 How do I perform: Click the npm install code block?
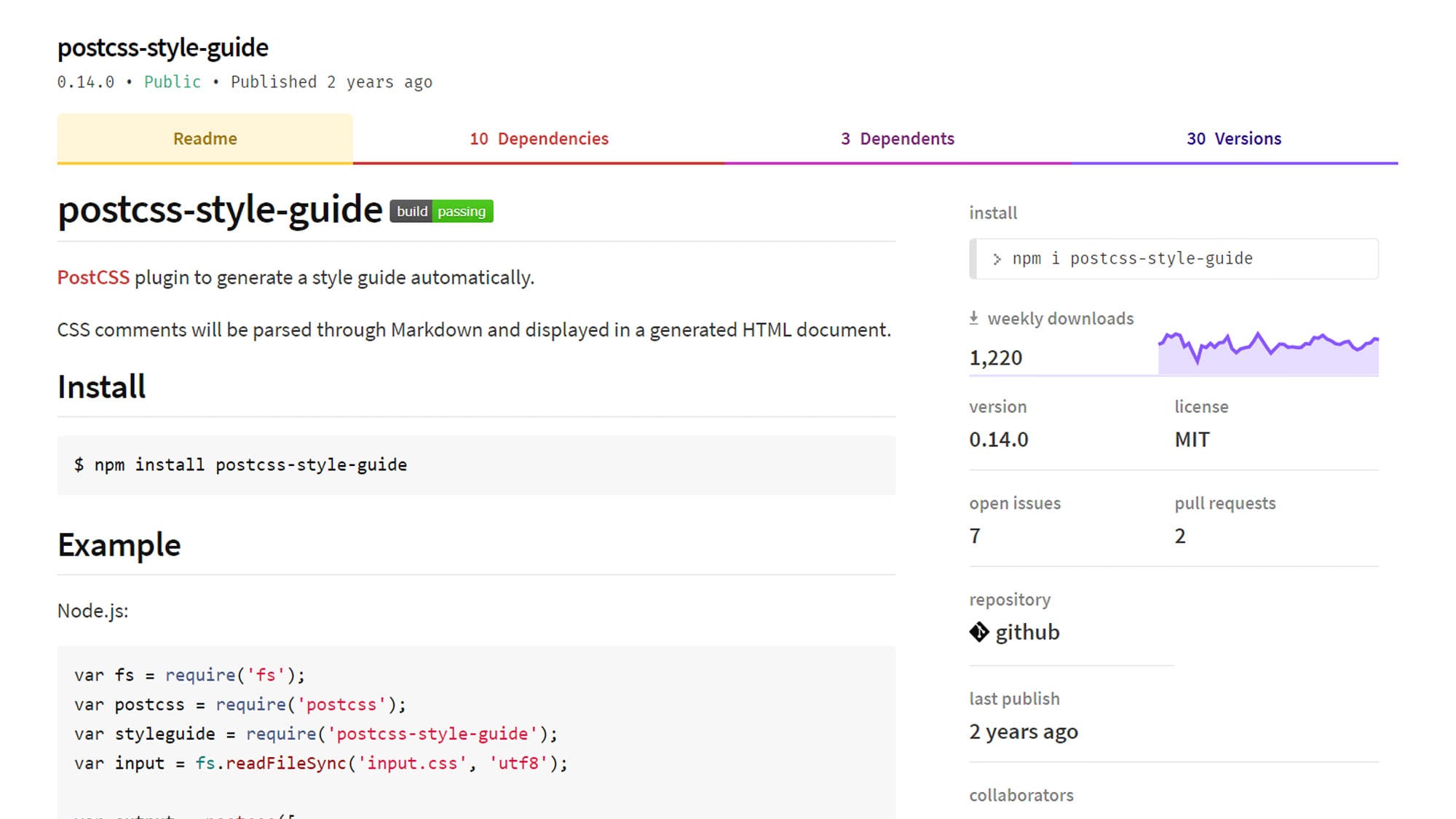[476, 465]
